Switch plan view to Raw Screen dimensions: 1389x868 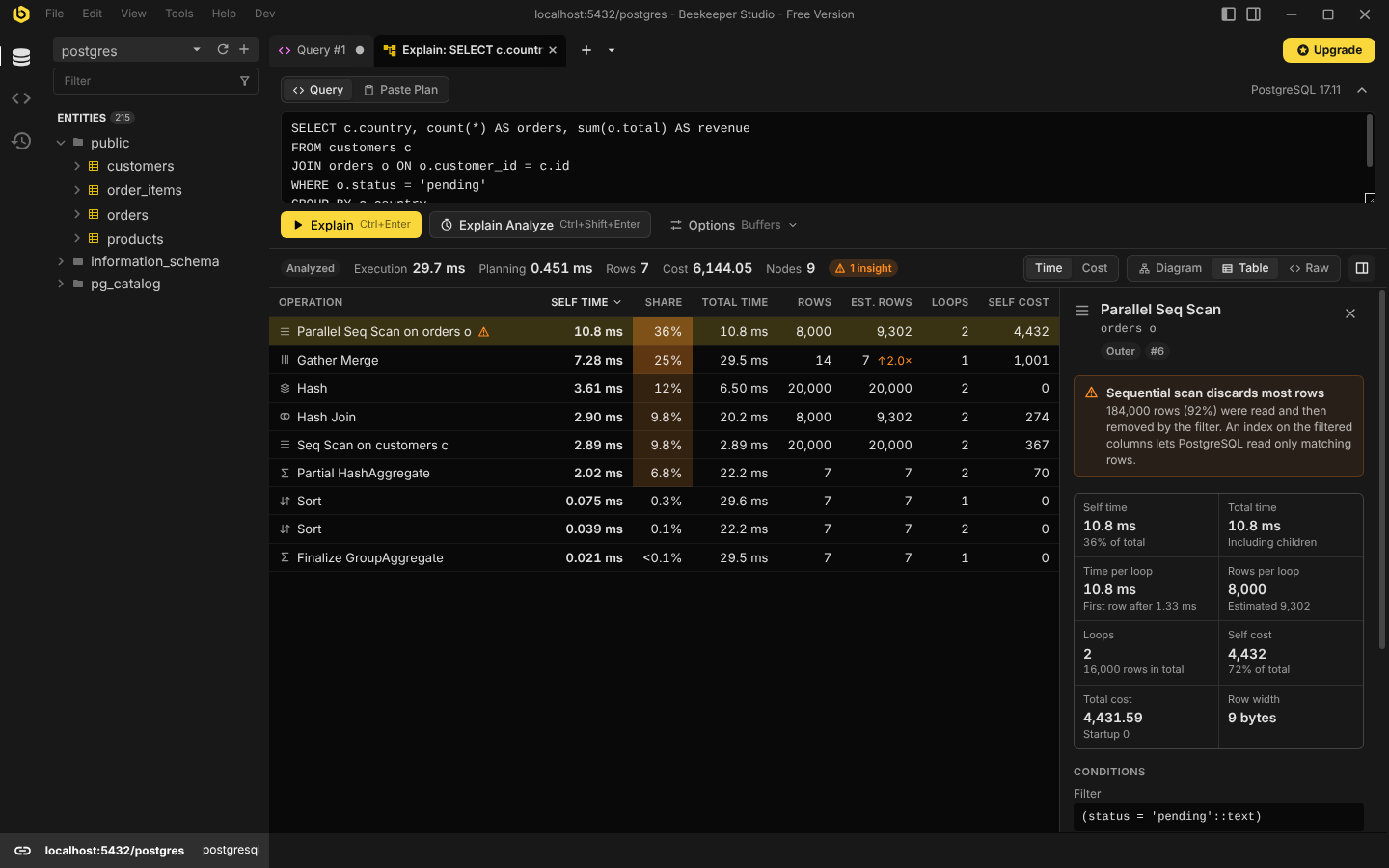coord(1309,268)
